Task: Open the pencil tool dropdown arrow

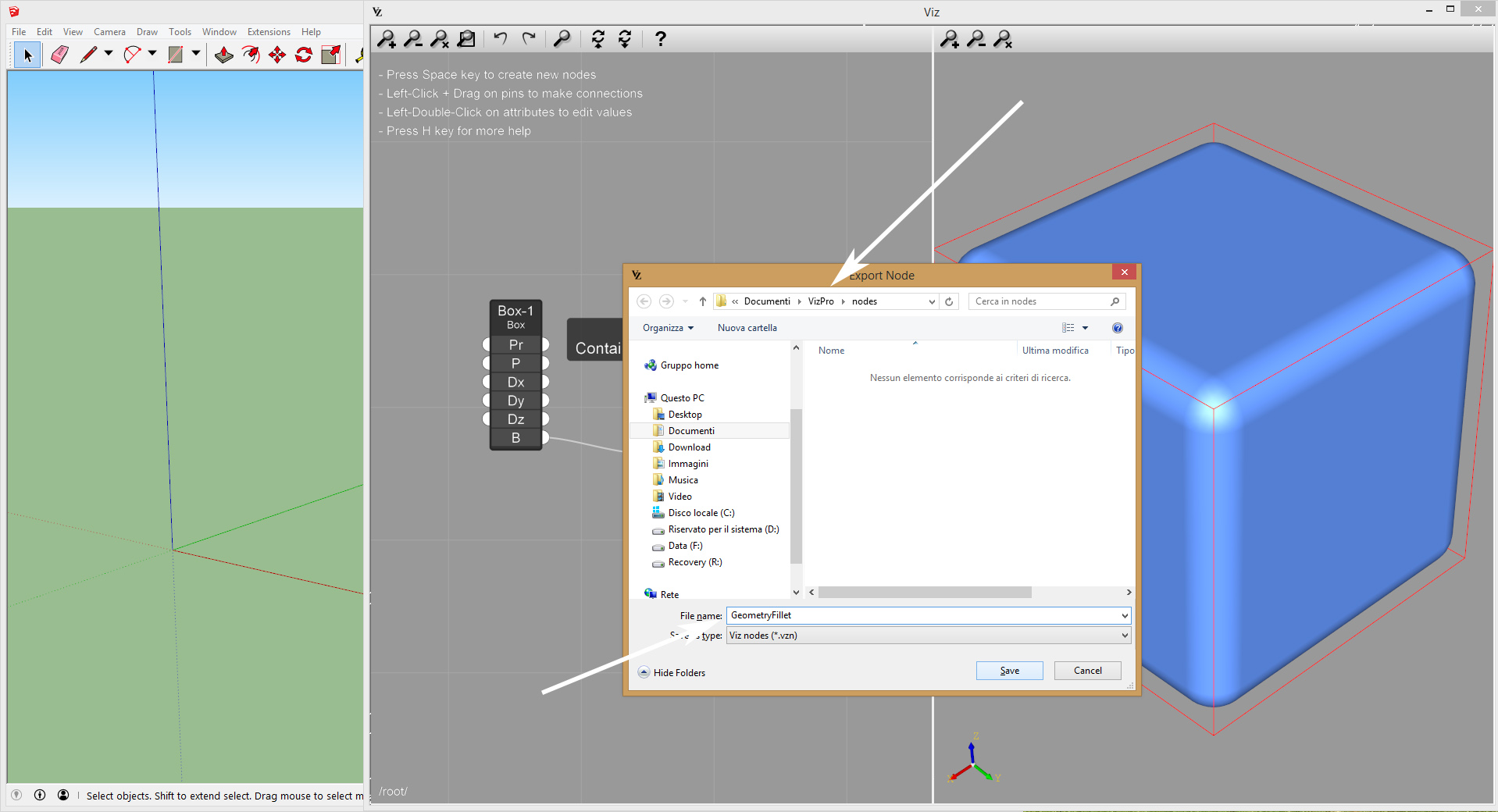Action: pos(109,54)
